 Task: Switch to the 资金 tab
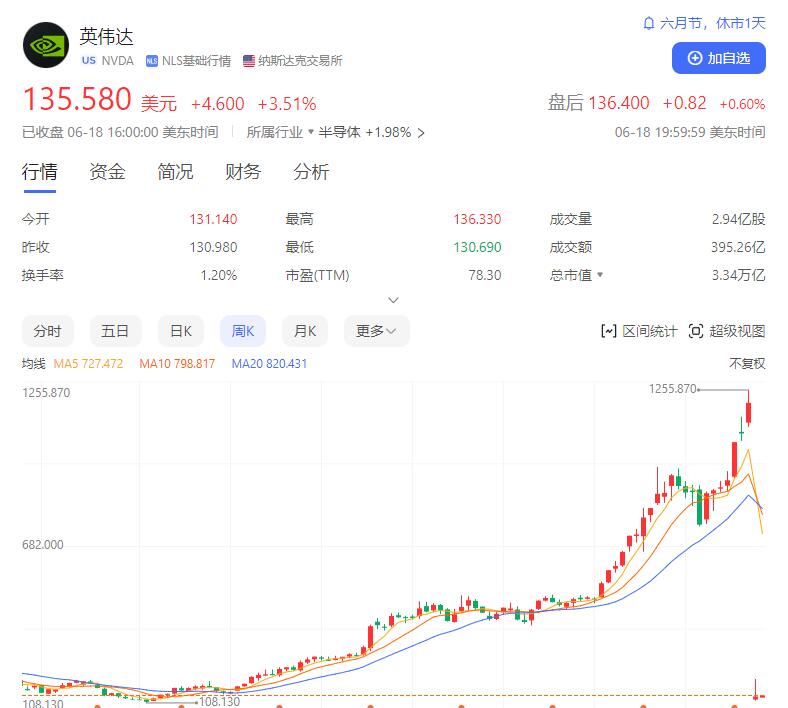tap(107, 172)
